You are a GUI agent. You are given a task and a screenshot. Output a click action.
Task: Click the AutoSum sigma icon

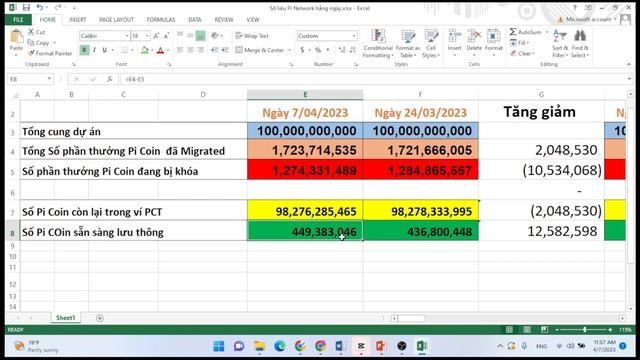point(513,32)
